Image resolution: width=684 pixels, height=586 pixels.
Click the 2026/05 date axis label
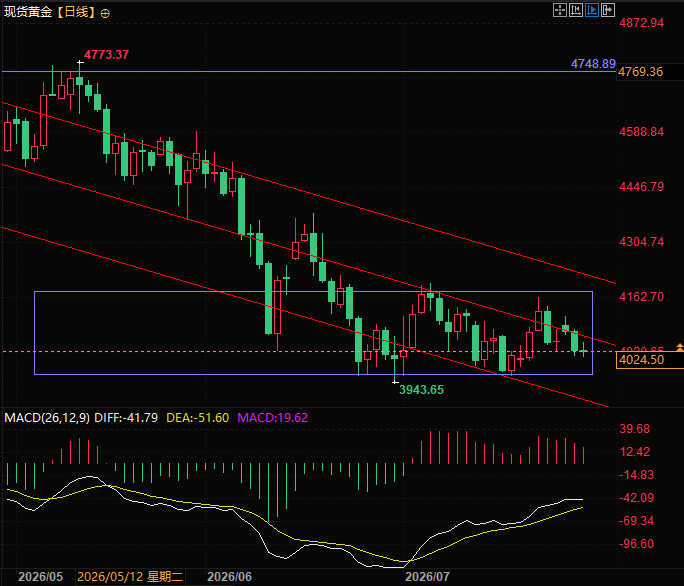[41, 577]
